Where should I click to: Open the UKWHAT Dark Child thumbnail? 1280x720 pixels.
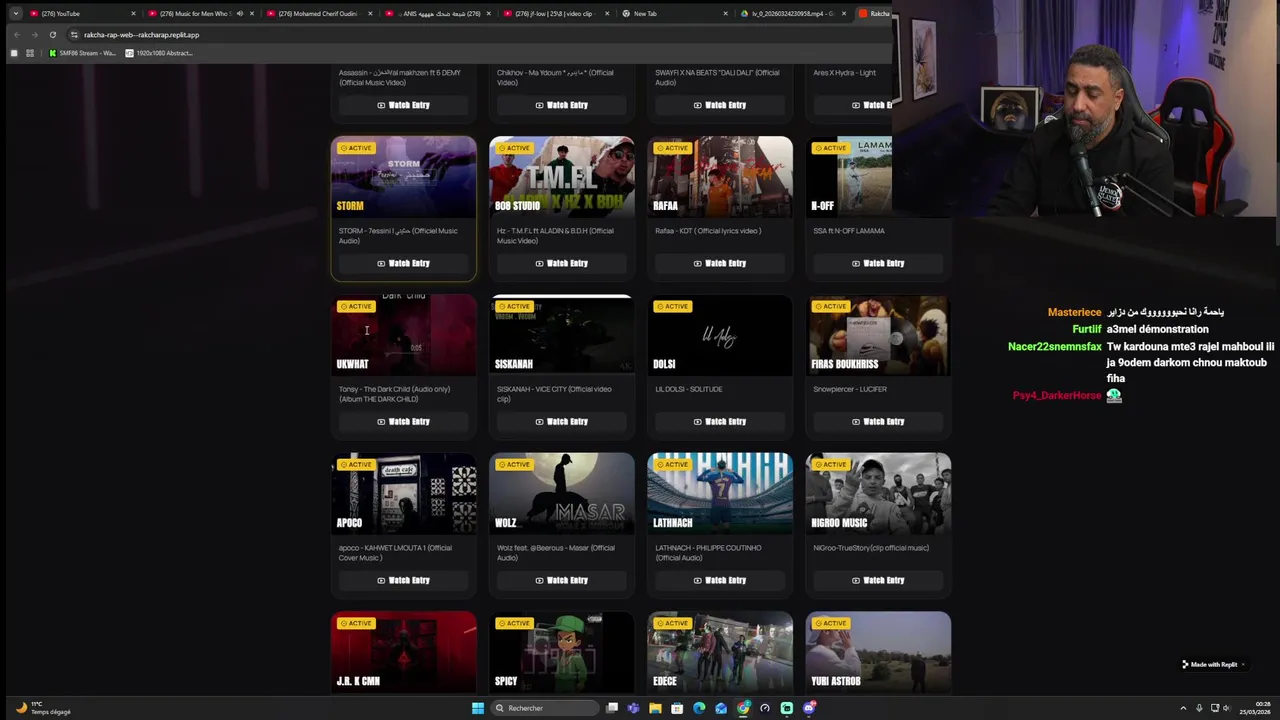pyautogui.click(x=404, y=335)
